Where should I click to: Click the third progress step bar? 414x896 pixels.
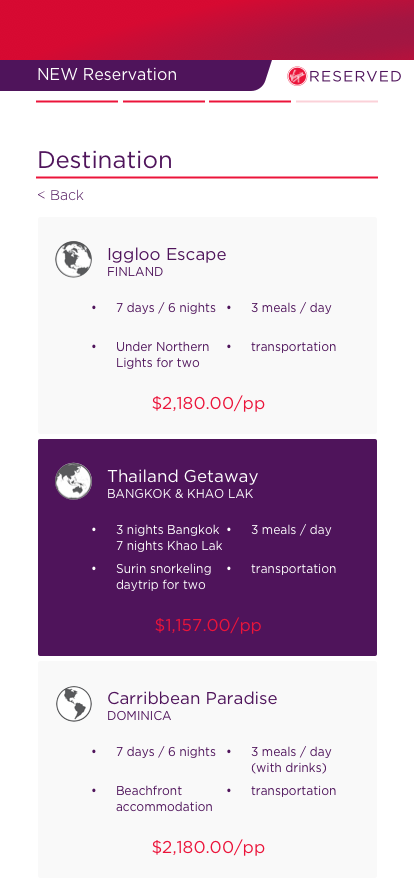tap(250, 101)
